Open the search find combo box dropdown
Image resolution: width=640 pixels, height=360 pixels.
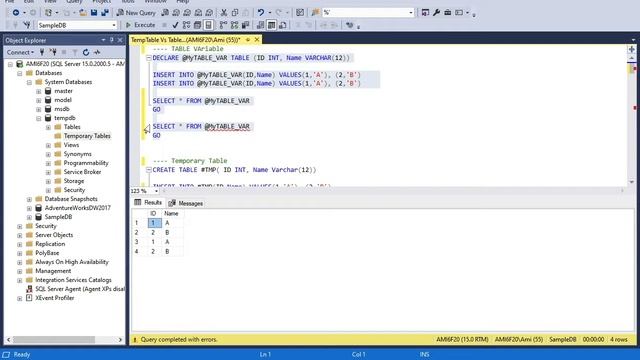tap(411, 13)
